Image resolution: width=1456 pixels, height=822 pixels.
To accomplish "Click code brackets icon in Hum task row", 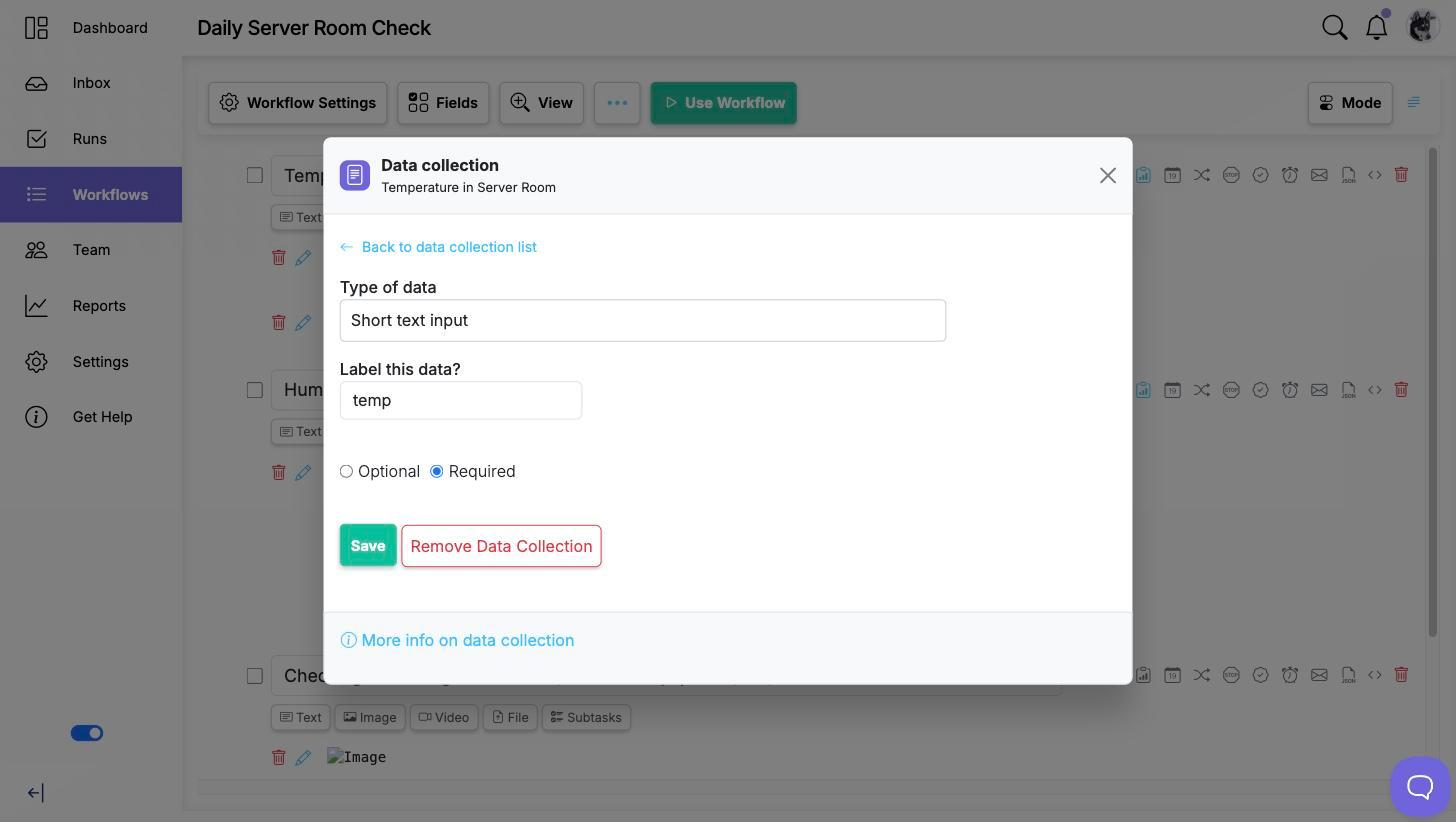I will 1375,389.
